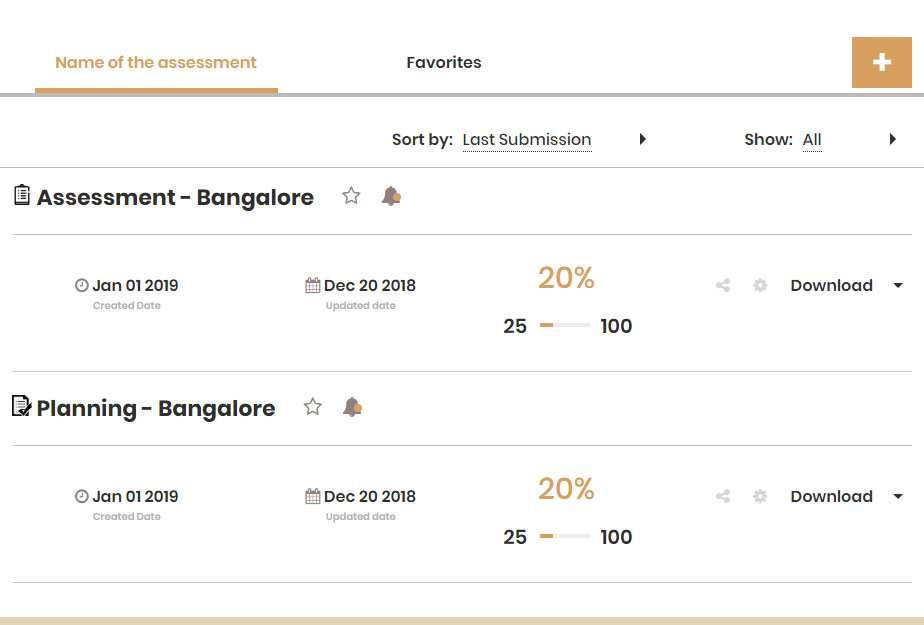Star Planning - Bangalore as favorite
924x625 pixels.
click(x=313, y=406)
